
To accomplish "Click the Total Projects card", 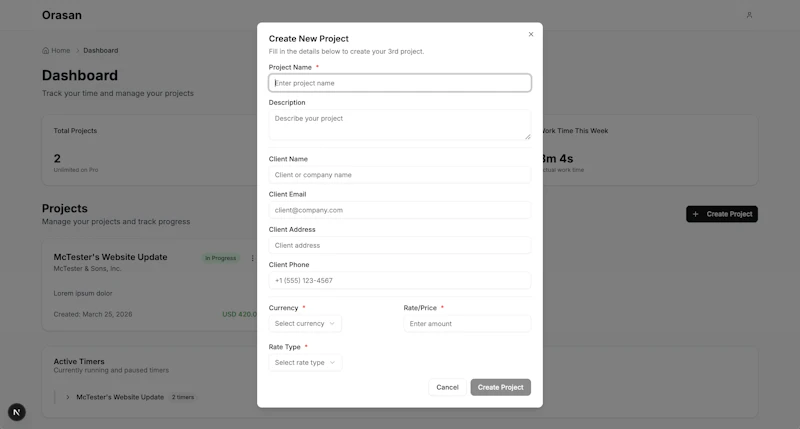I will [x=149, y=149].
